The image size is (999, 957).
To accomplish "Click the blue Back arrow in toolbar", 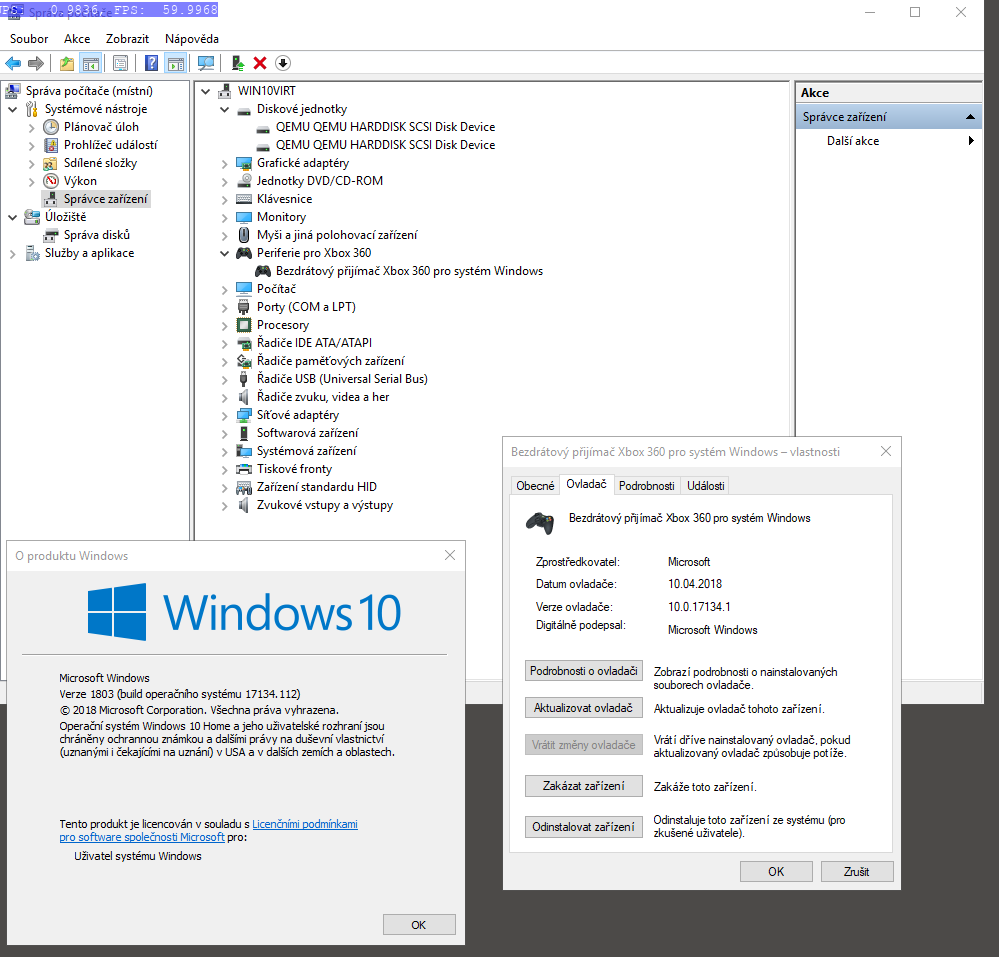I will click(13, 63).
